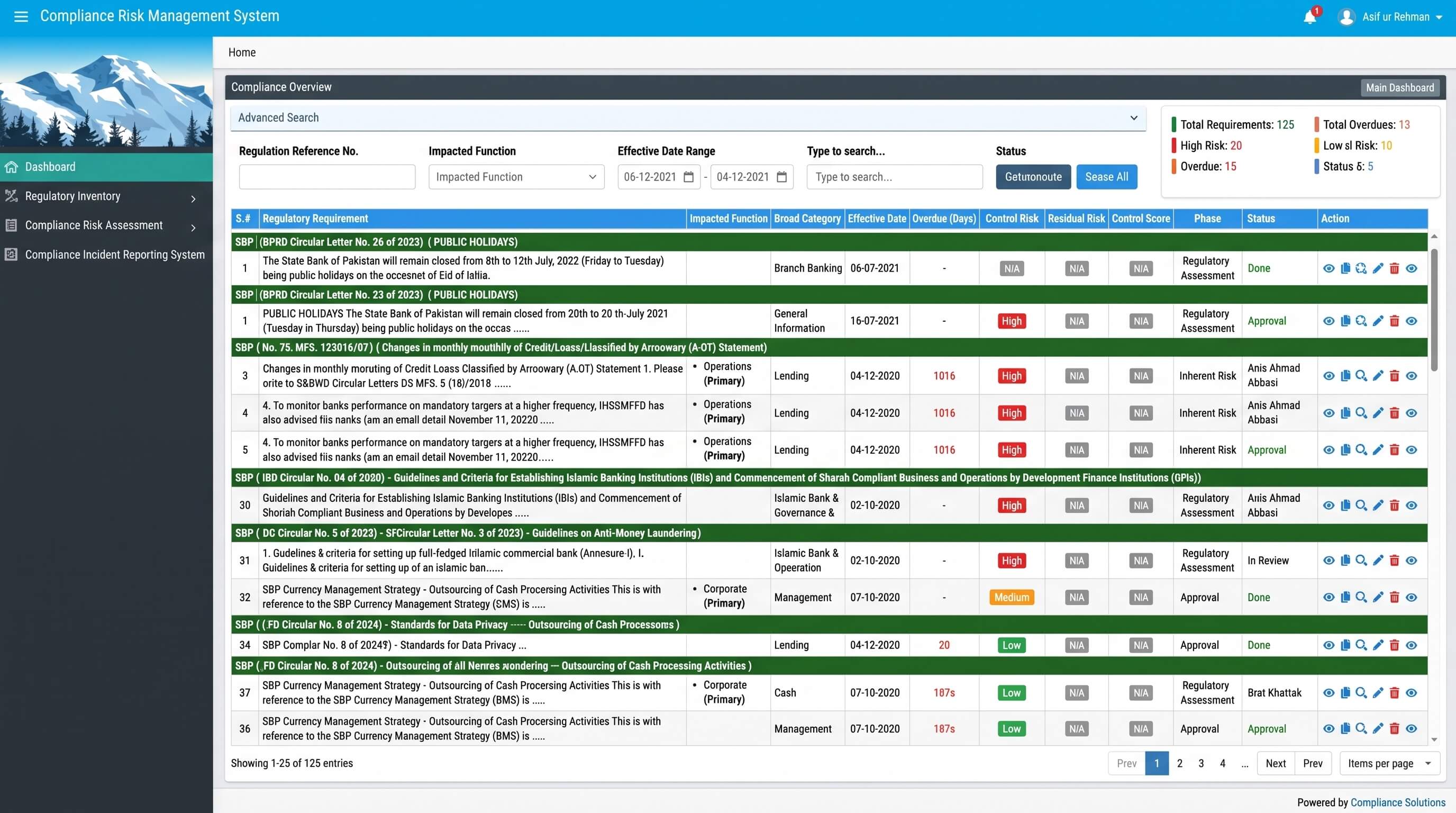This screenshot has width=1456, height=813.
Task: Click pencil edit icon in row 34
Action: [x=1378, y=645]
